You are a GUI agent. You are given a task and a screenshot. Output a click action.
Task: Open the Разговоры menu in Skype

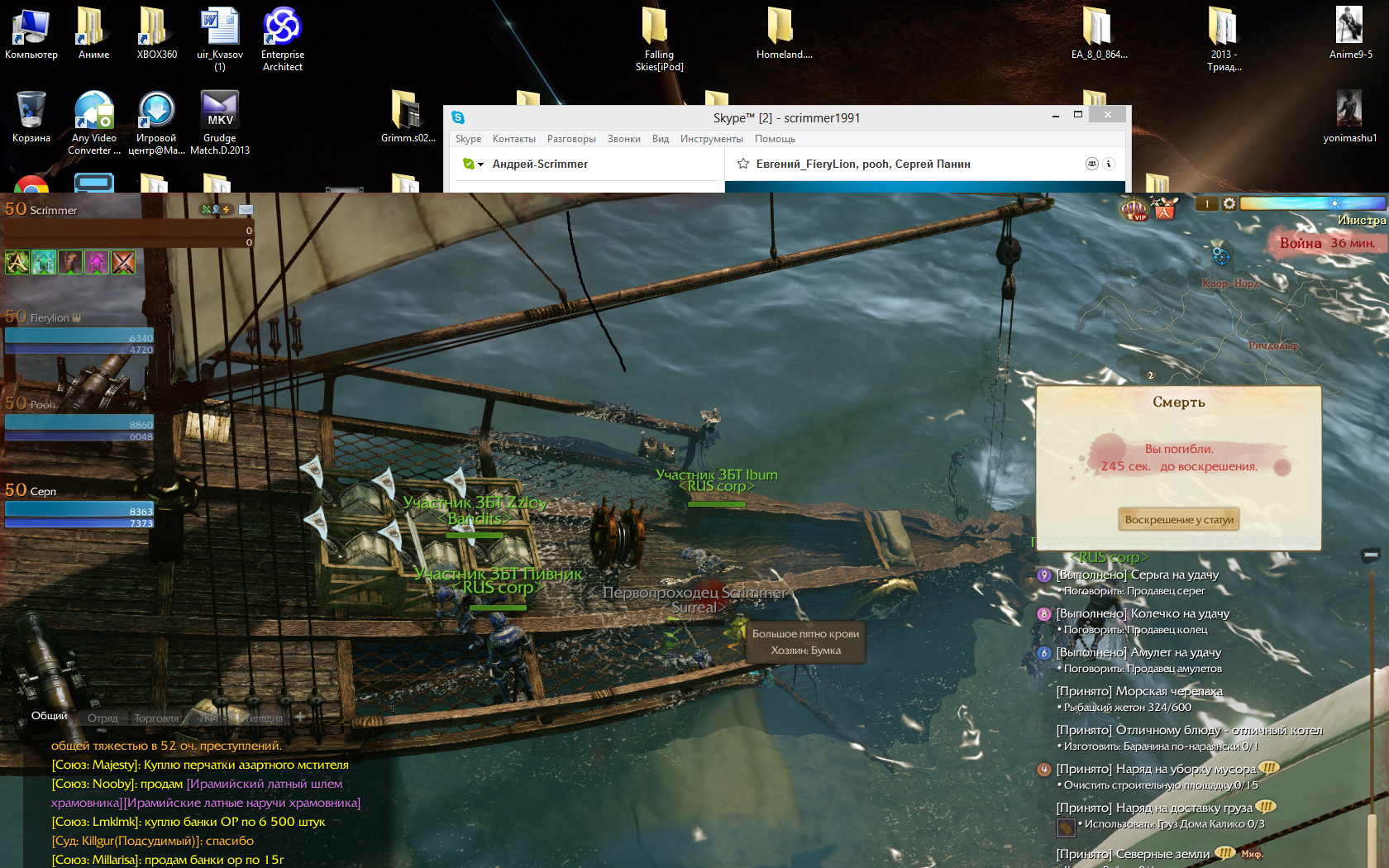coord(571,139)
